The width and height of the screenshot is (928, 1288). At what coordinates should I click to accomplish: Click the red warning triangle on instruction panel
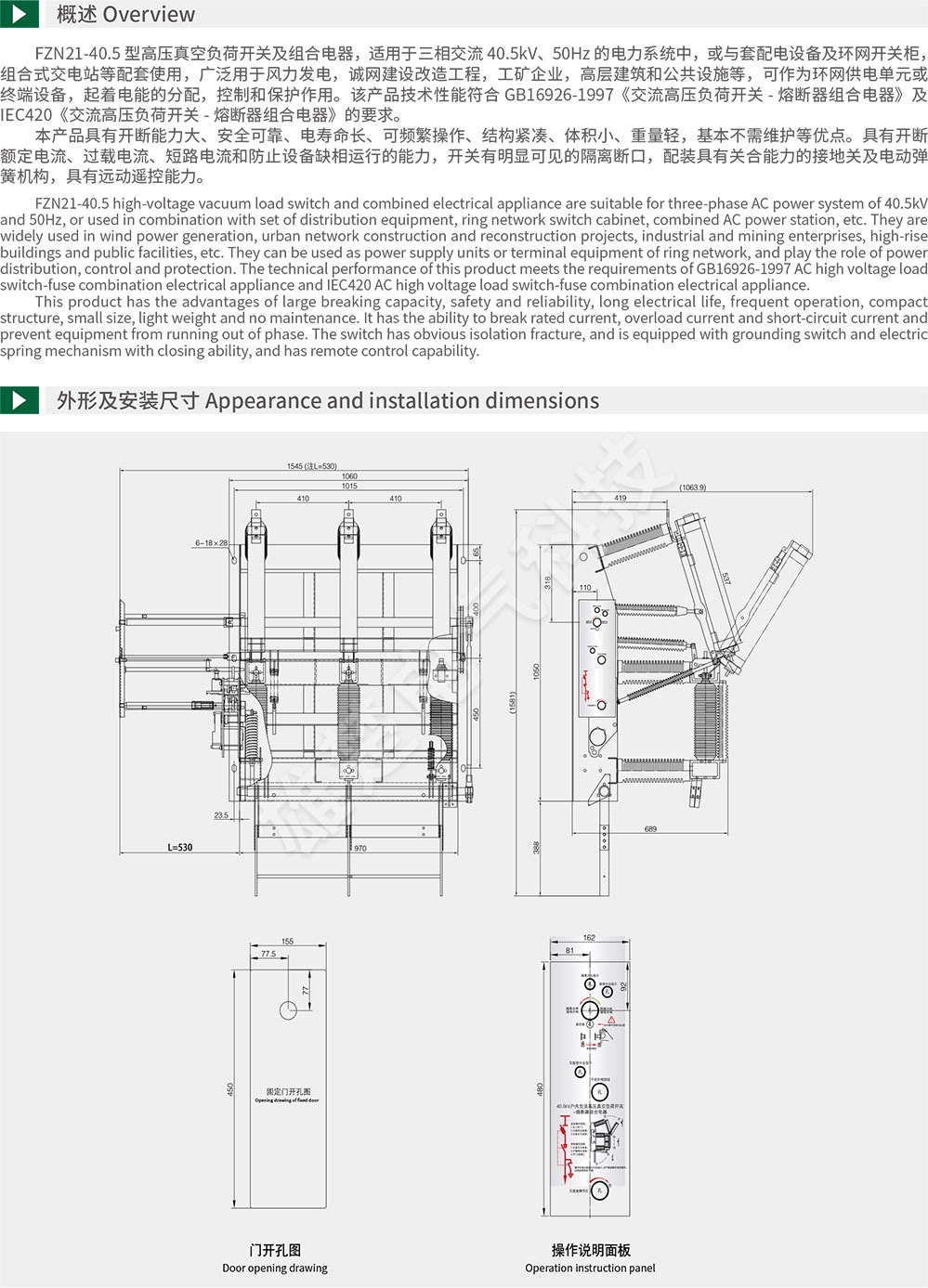click(x=610, y=1020)
